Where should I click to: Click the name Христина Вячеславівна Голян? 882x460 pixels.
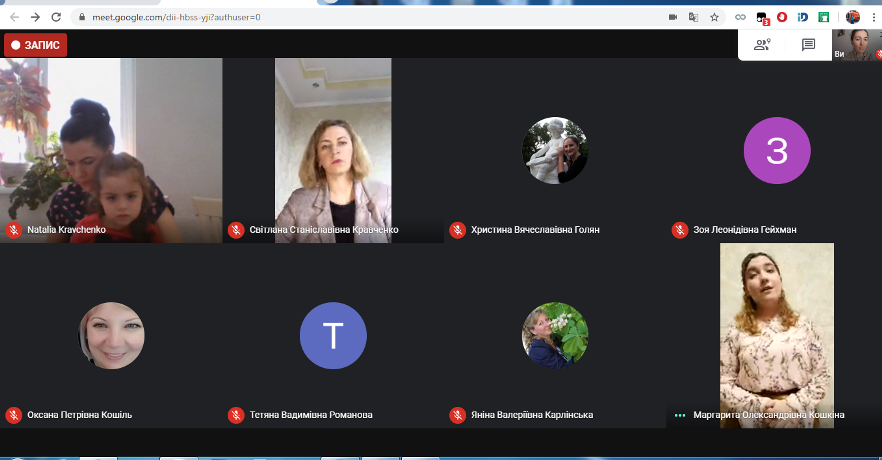tap(535, 230)
